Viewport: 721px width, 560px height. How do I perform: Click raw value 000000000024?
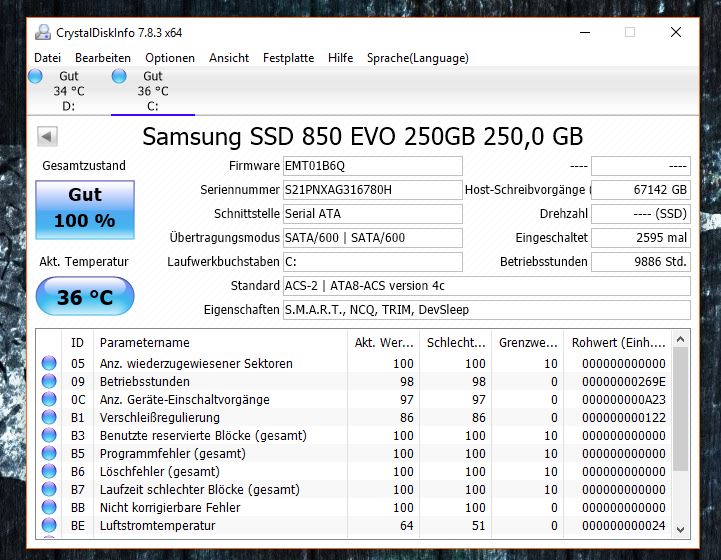(624, 526)
